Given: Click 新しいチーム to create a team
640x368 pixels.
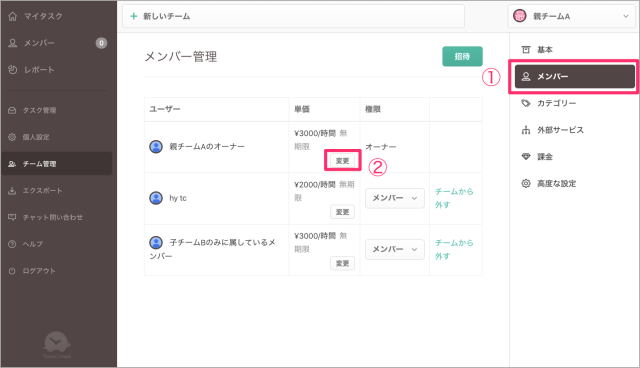Looking at the screenshot, I should [293, 16].
